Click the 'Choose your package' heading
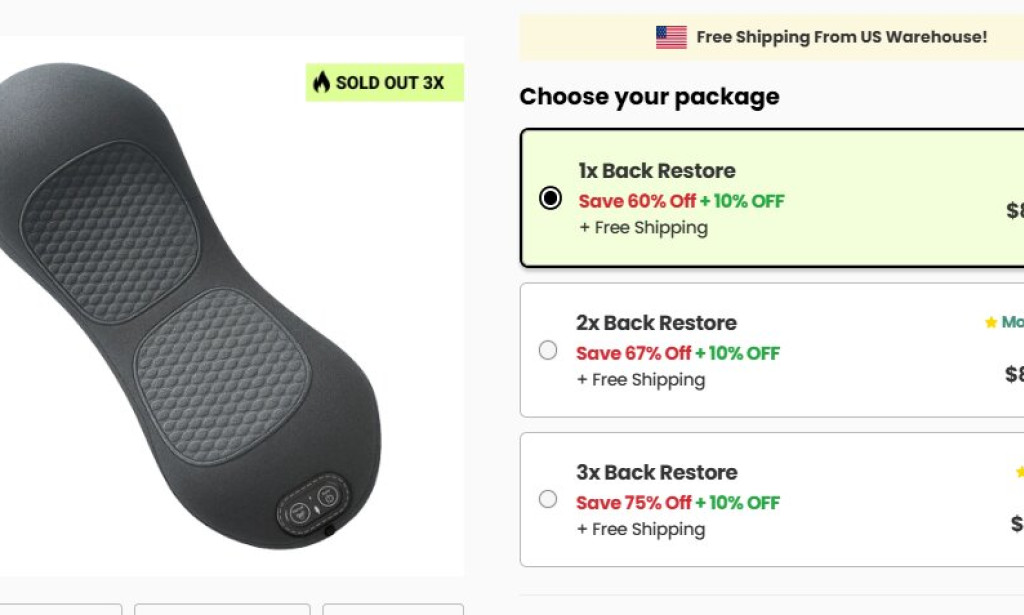This screenshot has height=615, width=1024. click(x=649, y=97)
